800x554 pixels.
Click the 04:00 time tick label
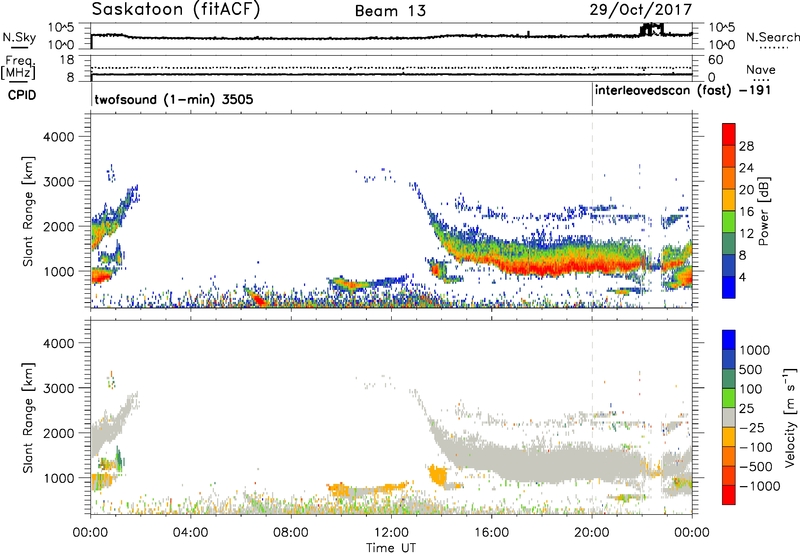pyautogui.click(x=190, y=533)
